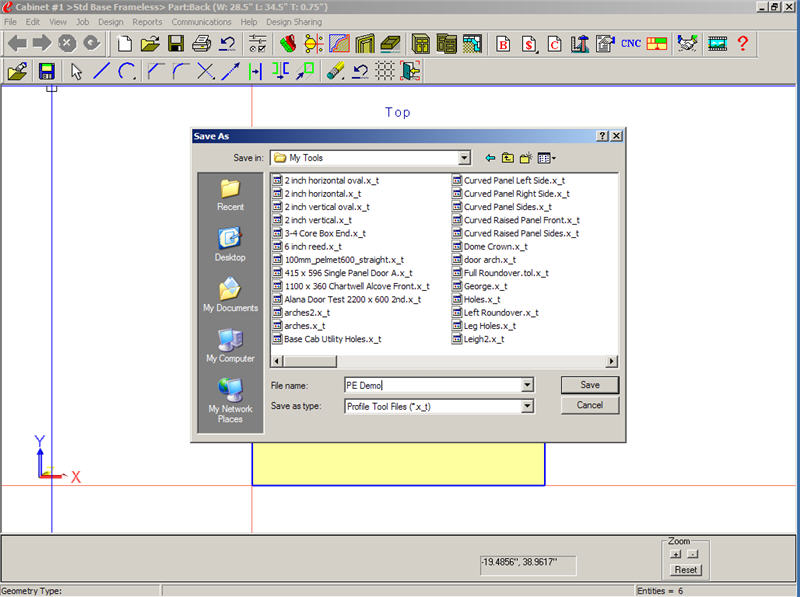Go to the My Documents shortcut
The image size is (800, 597).
230,295
